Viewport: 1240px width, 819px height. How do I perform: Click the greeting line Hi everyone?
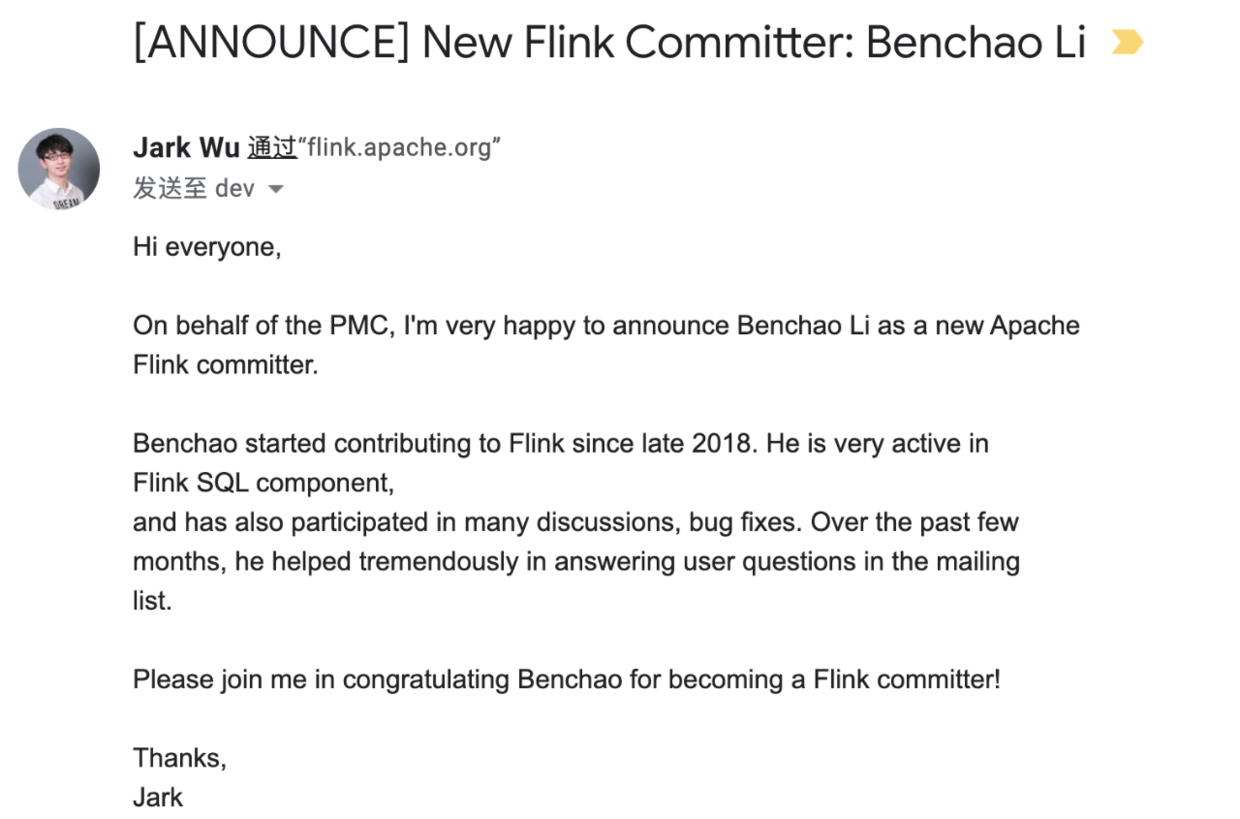point(206,246)
